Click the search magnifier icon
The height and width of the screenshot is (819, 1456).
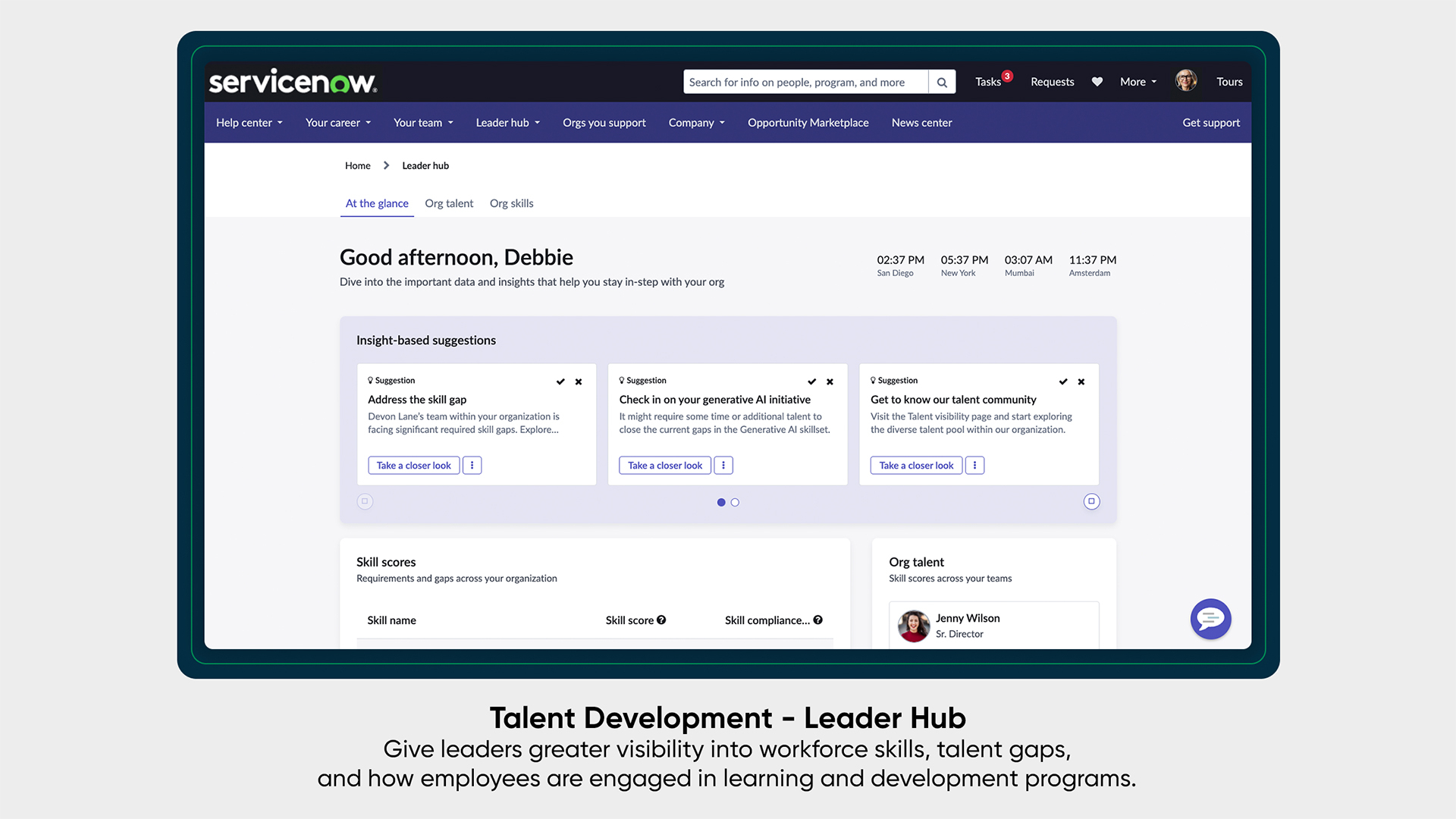(942, 82)
